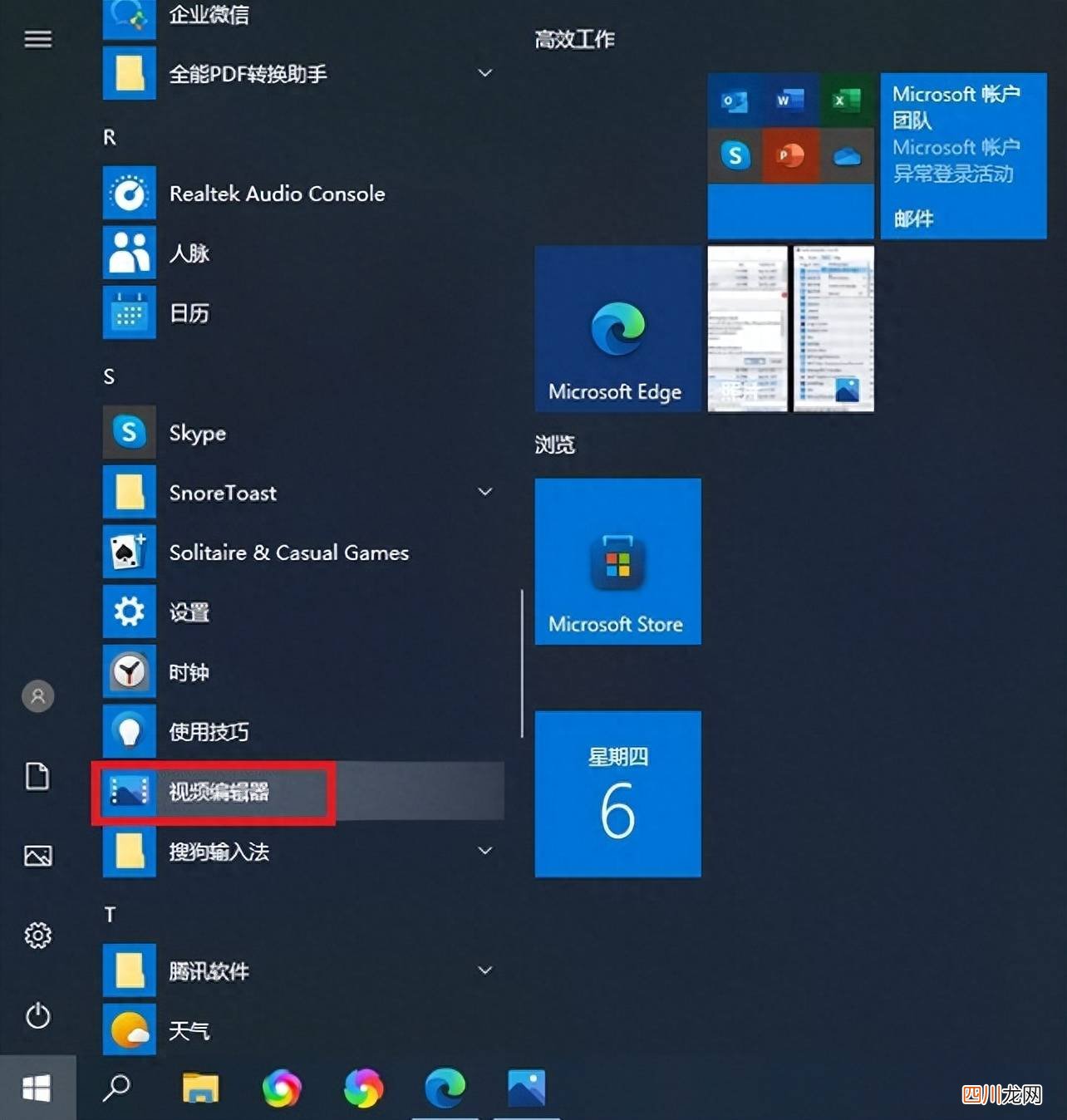Open the 日历 Calendar app icon
The height and width of the screenshot is (1120, 1067).
129,312
